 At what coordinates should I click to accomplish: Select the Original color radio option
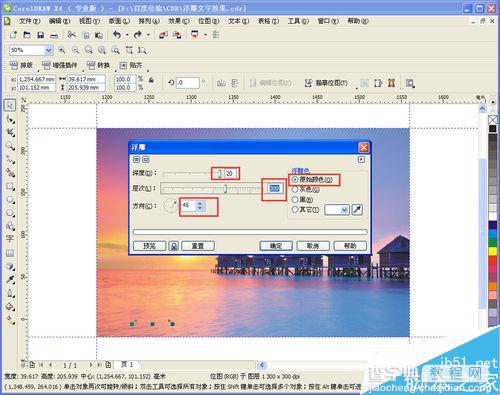click(x=295, y=179)
